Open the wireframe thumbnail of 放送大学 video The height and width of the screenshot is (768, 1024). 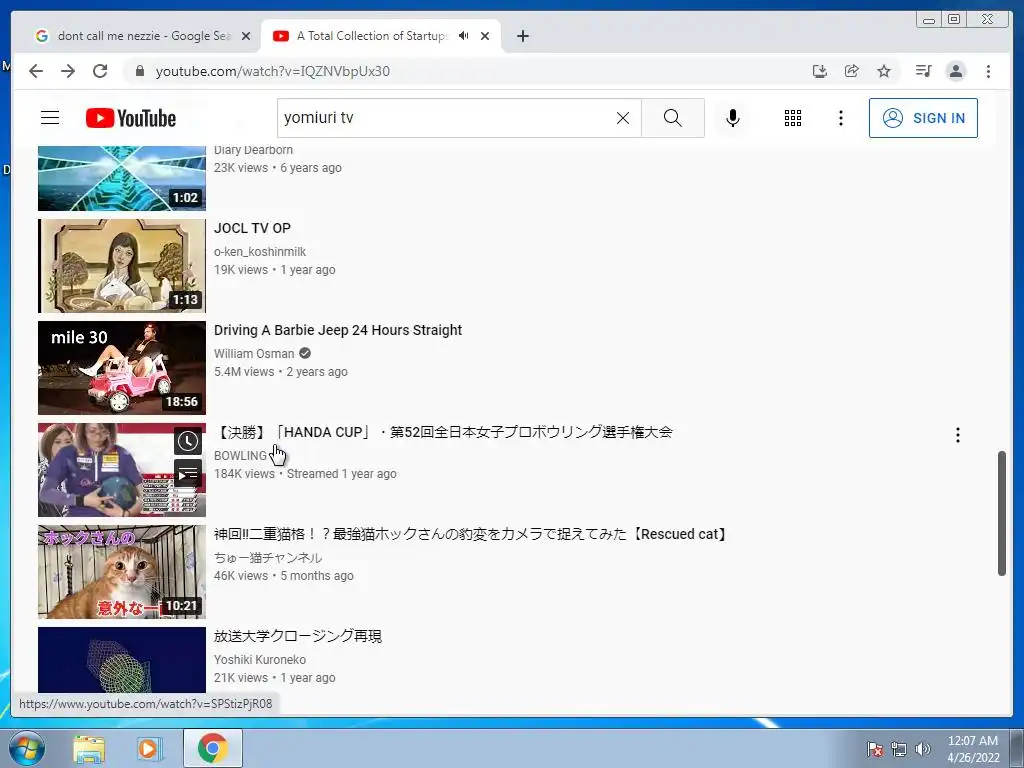pyautogui.click(x=122, y=660)
